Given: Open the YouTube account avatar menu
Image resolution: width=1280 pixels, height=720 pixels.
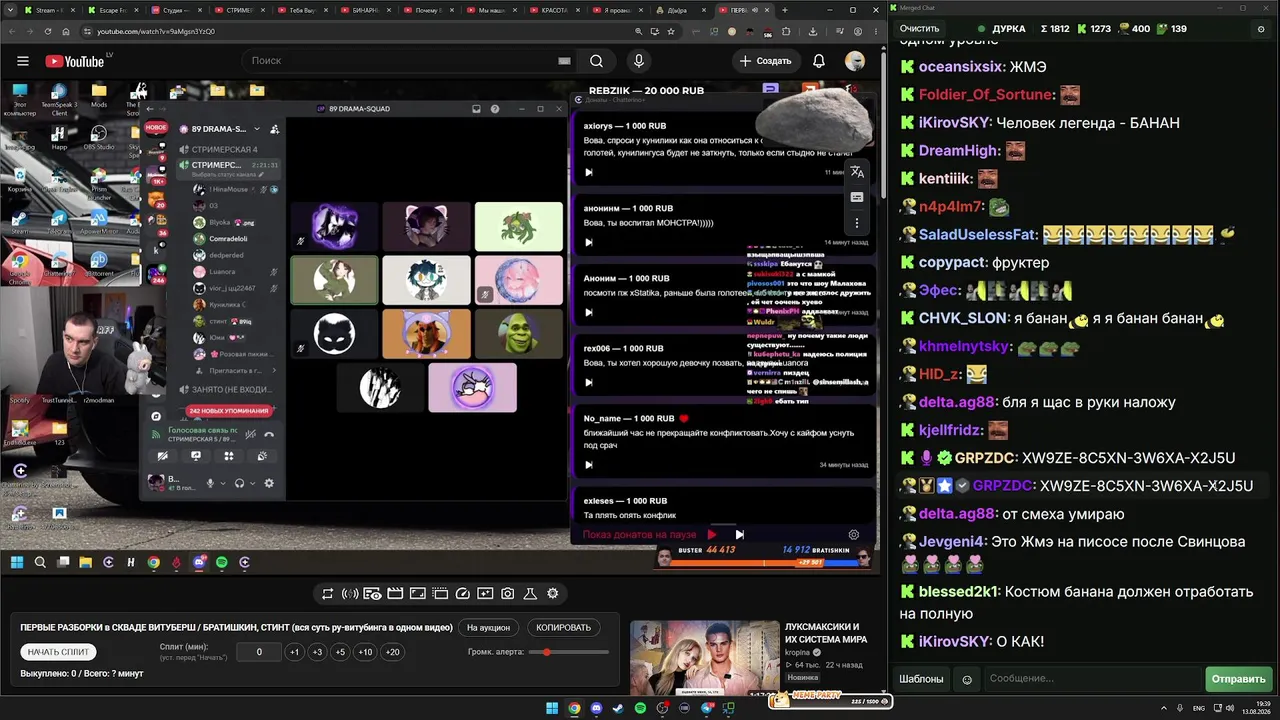Looking at the screenshot, I should (x=855, y=61).
